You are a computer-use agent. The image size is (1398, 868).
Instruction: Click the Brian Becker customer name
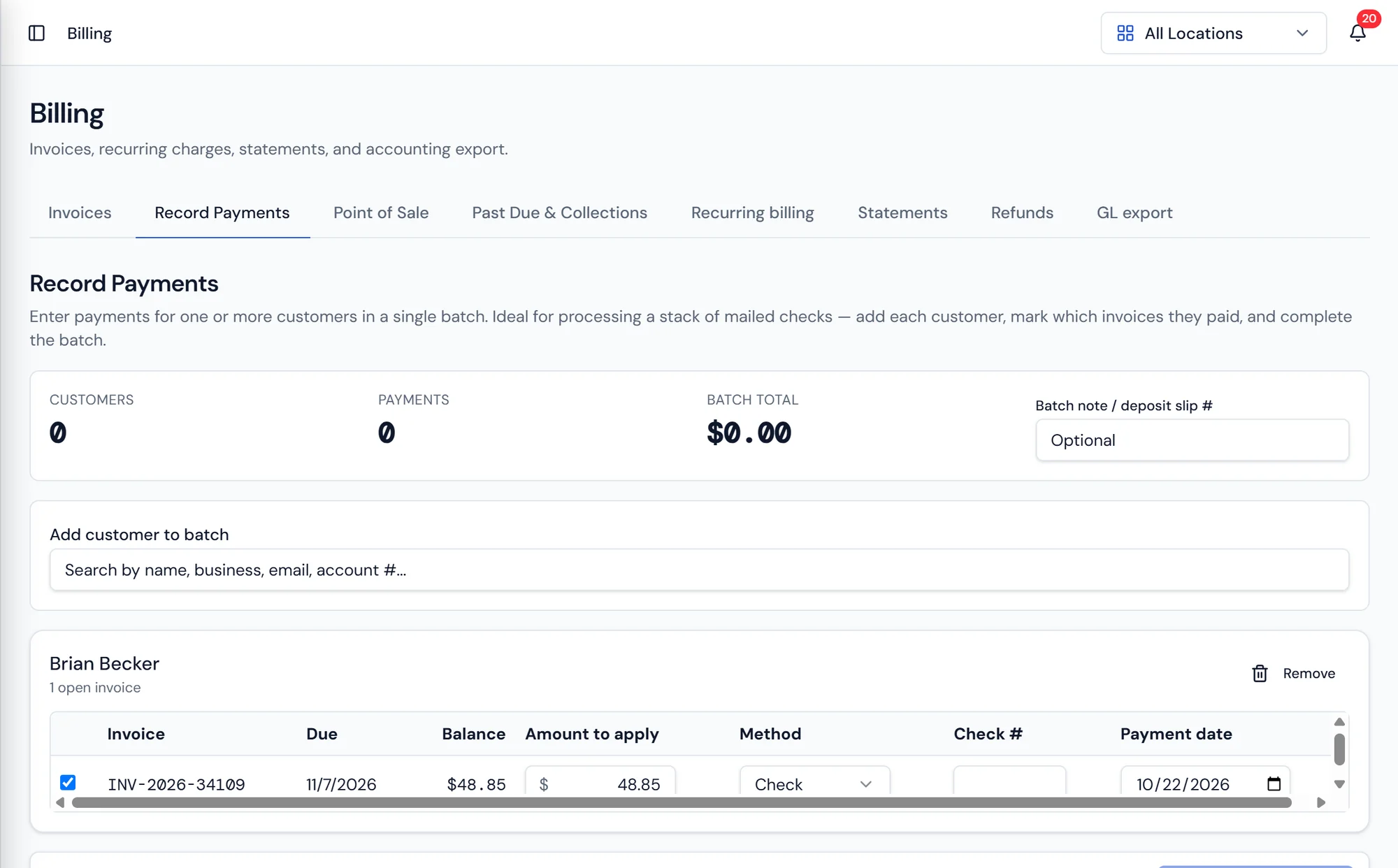point(104,663)
